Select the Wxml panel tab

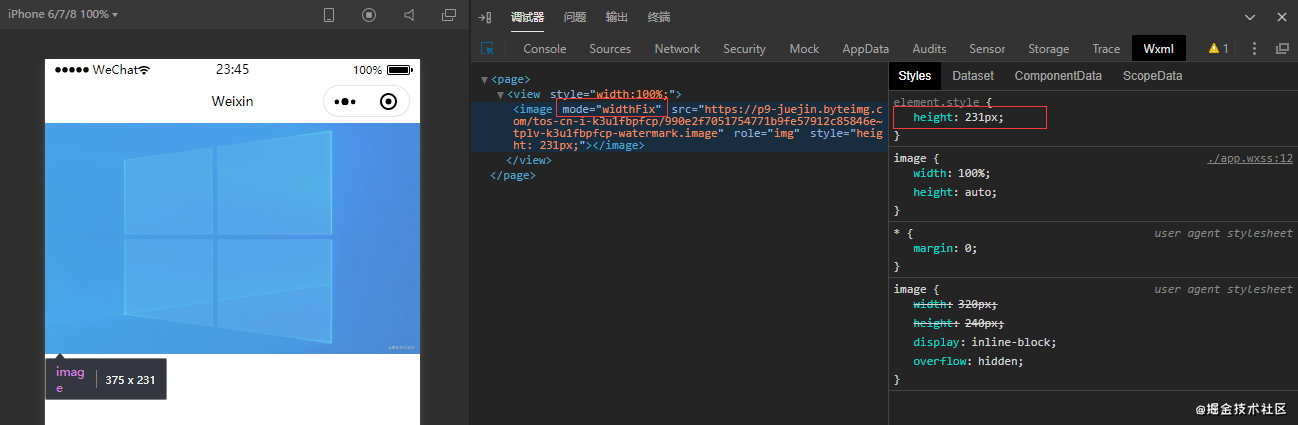[x=1158, y=49]
